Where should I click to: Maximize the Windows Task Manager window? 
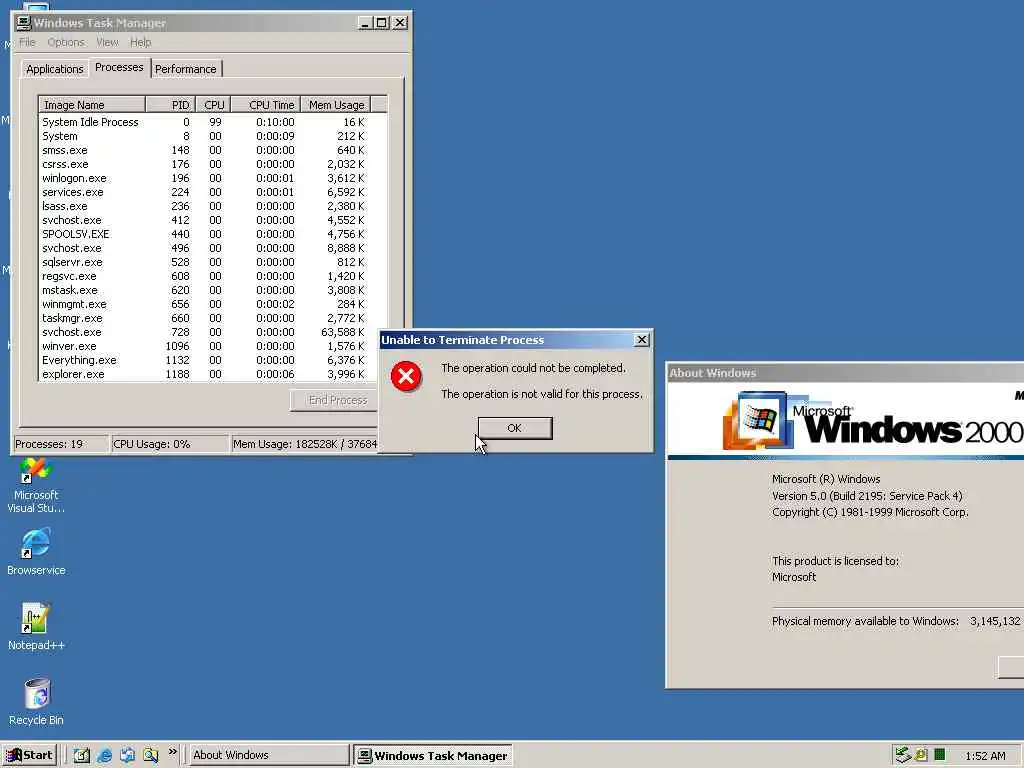pyautogui.click(x=382, y=23)
